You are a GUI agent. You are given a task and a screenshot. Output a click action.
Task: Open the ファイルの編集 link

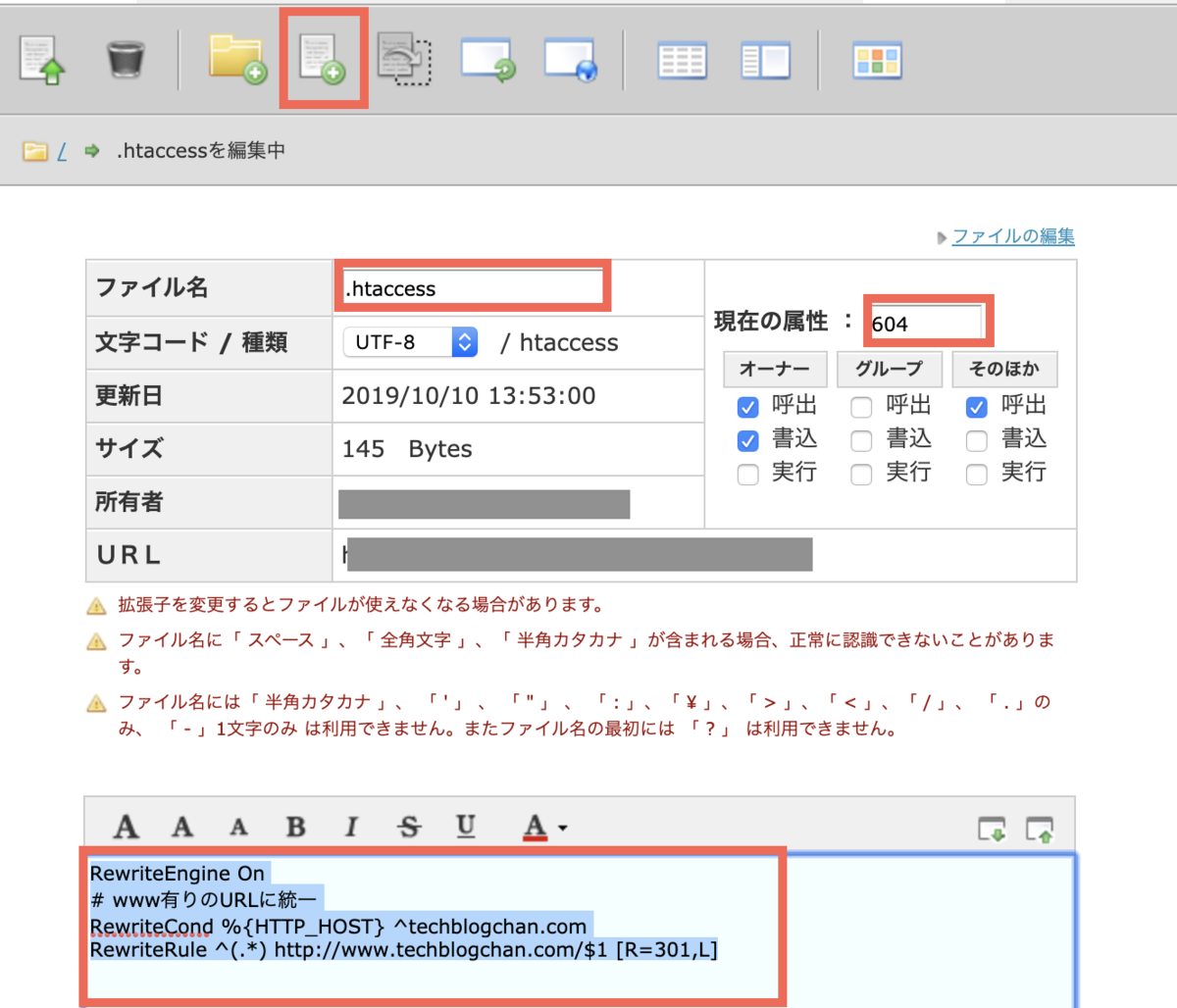tap(1012, 236)
